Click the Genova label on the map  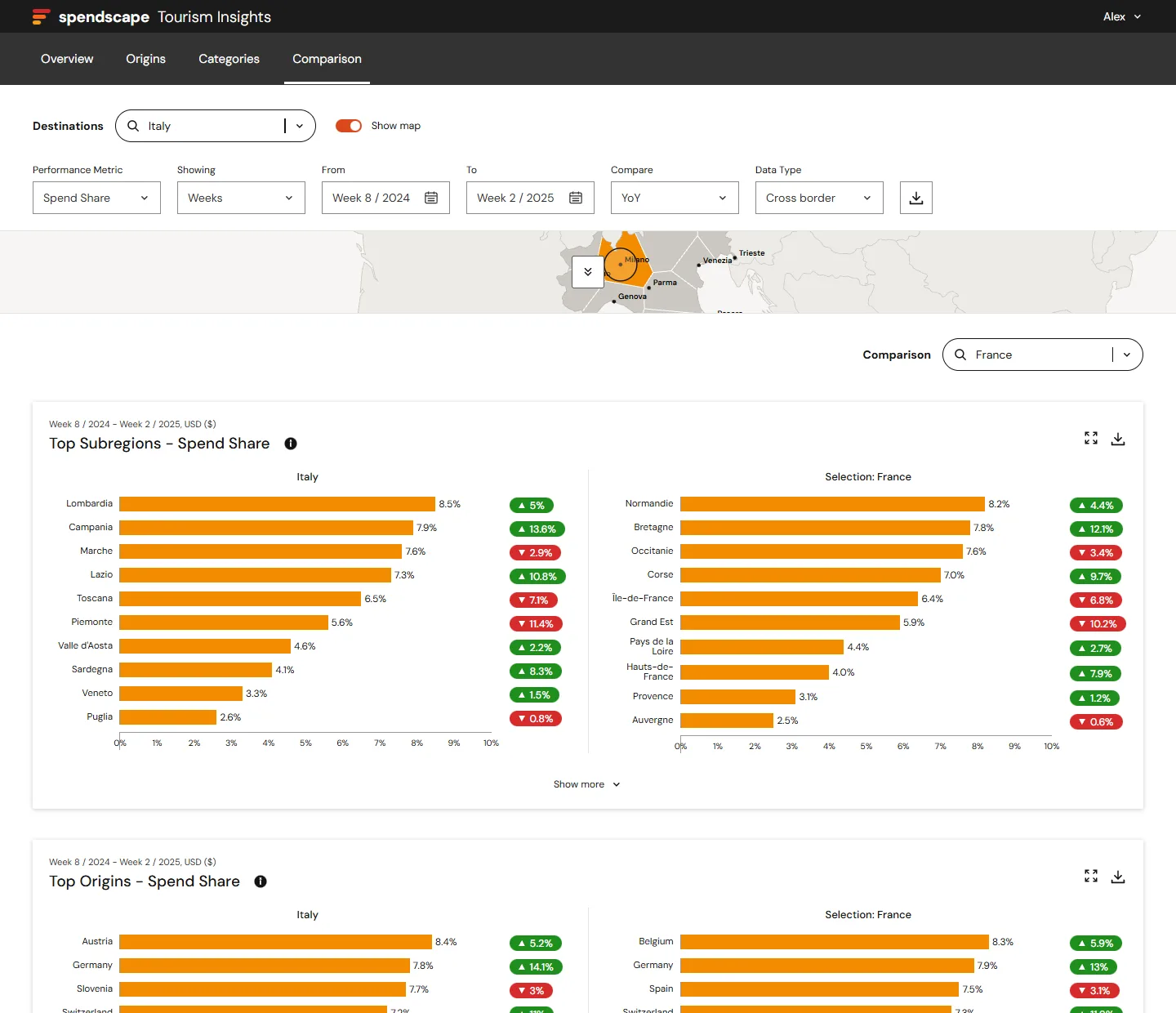(x=632, y=297)
